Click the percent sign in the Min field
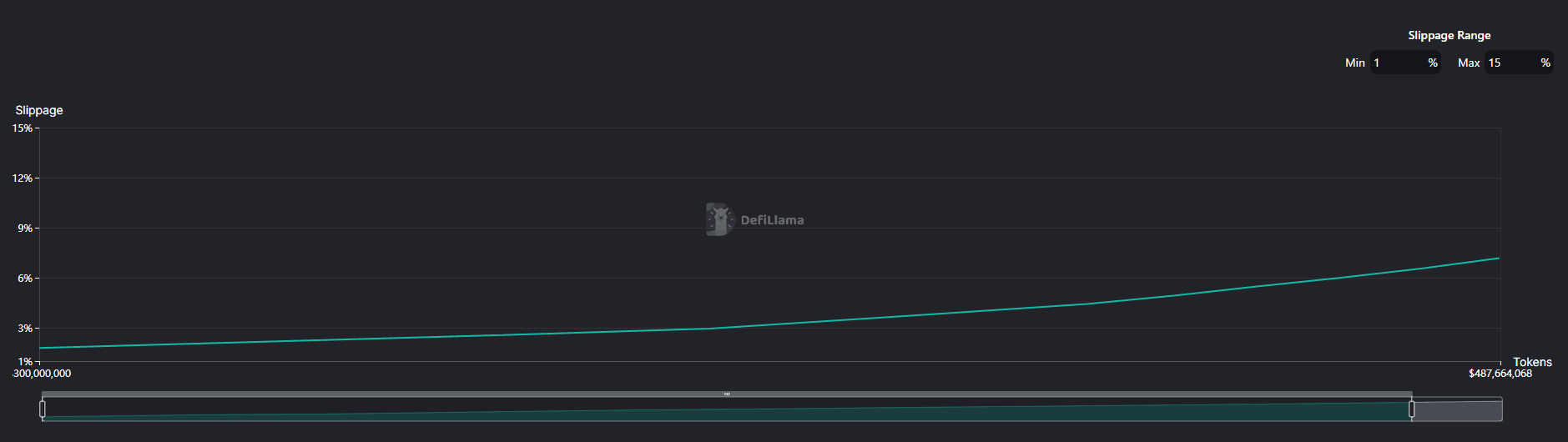Viewport: 1568px width, 442px height. pos(1433,63)
